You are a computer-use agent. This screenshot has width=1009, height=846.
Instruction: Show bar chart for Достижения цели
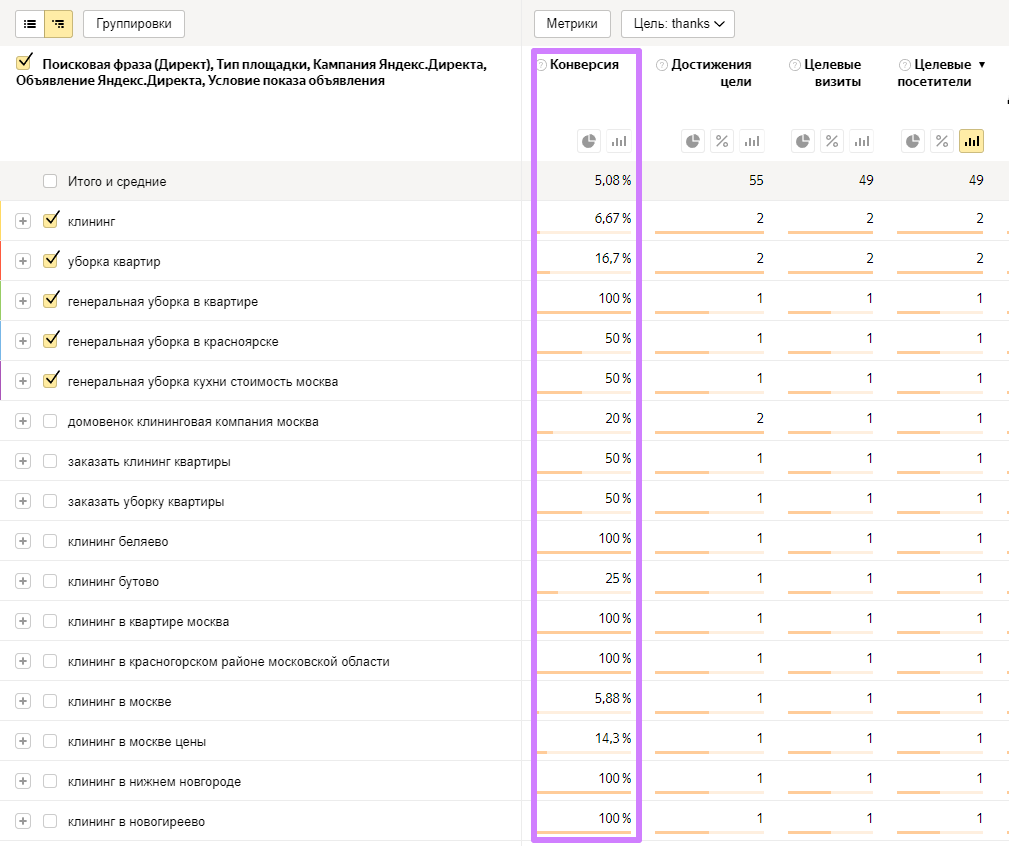pyautogui.click(x=751, y=141)
